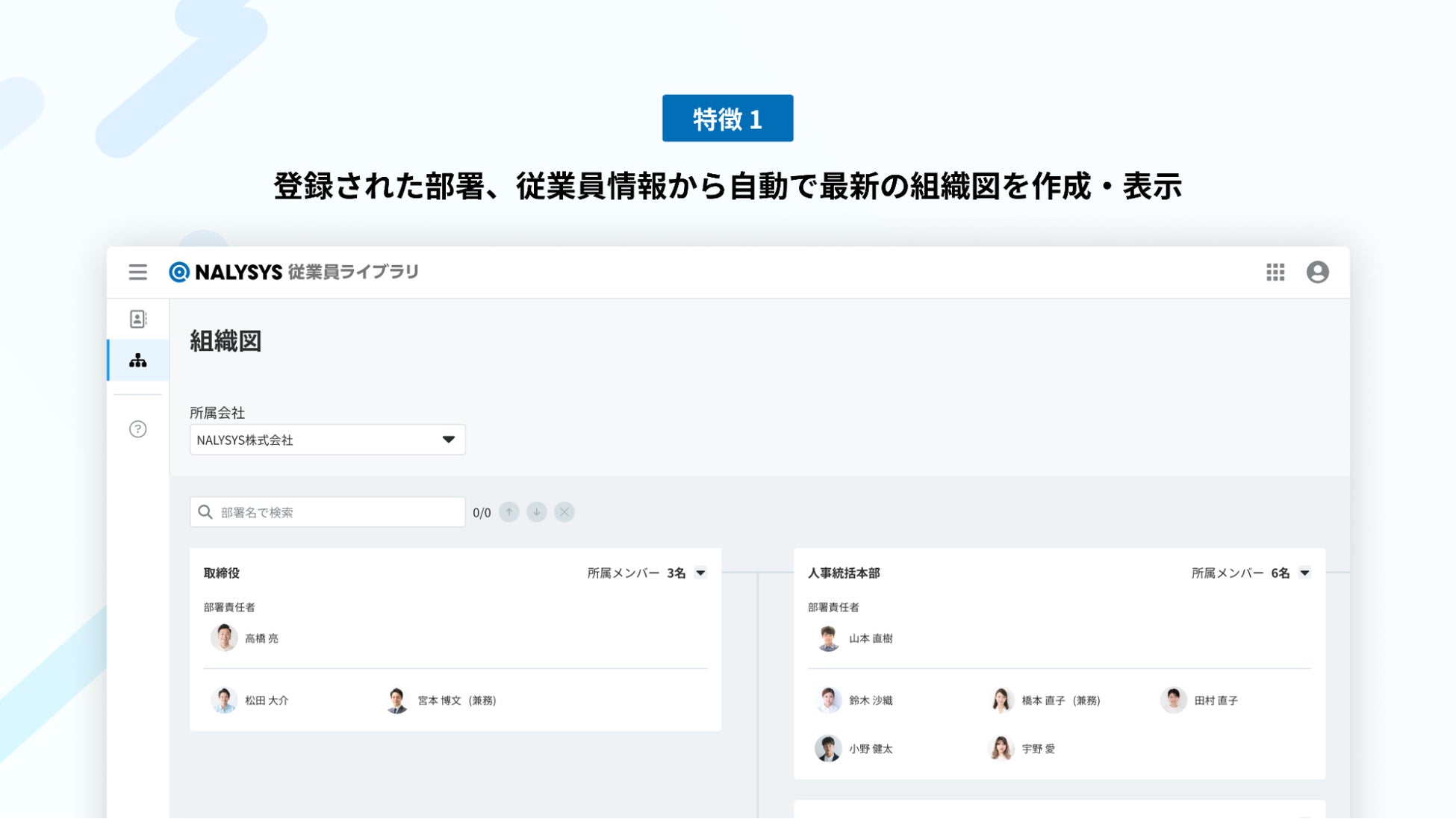Open the user account icon
Screen dimensions: 1456x819
[x=1317, y=272]
